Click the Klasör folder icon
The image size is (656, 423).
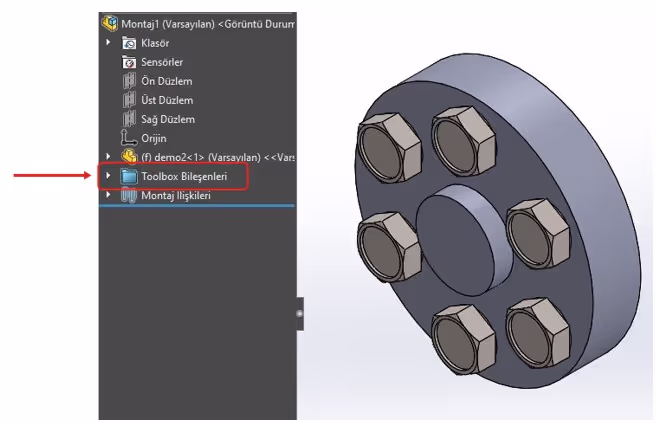[129, 43]
